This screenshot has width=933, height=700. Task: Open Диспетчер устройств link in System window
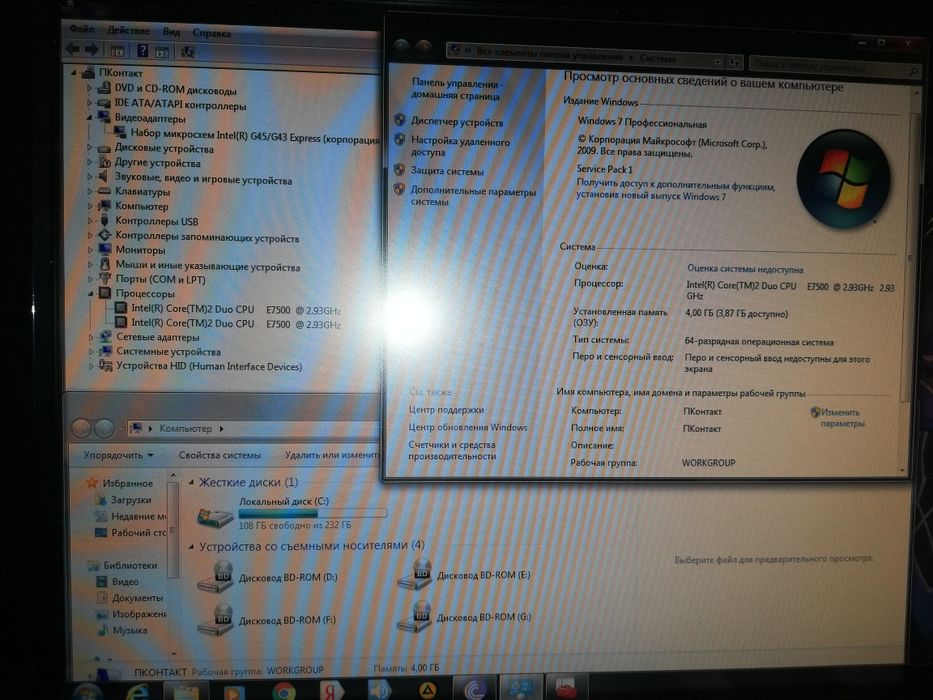tap(456, 121)
